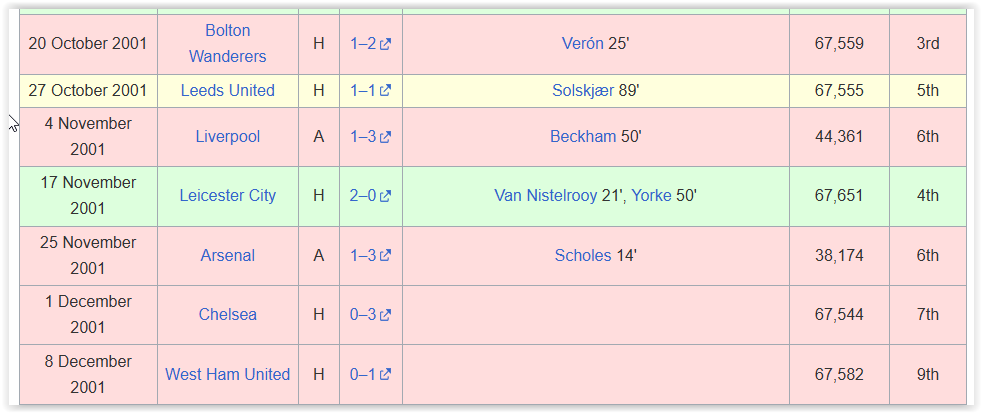Viewport: 982px width, 413px height.
Task: Open the Solskjær player link
Action: 583,90
